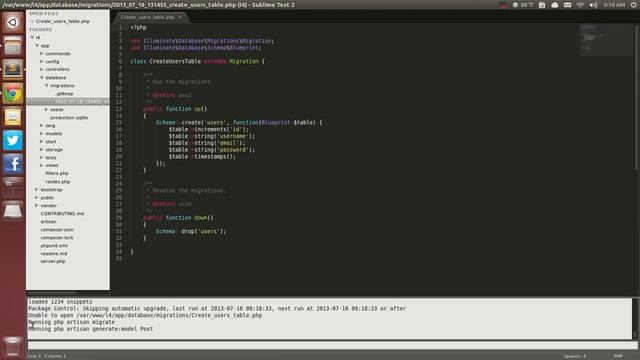Click the Spaces indentation status bar setting

[575, 356]
